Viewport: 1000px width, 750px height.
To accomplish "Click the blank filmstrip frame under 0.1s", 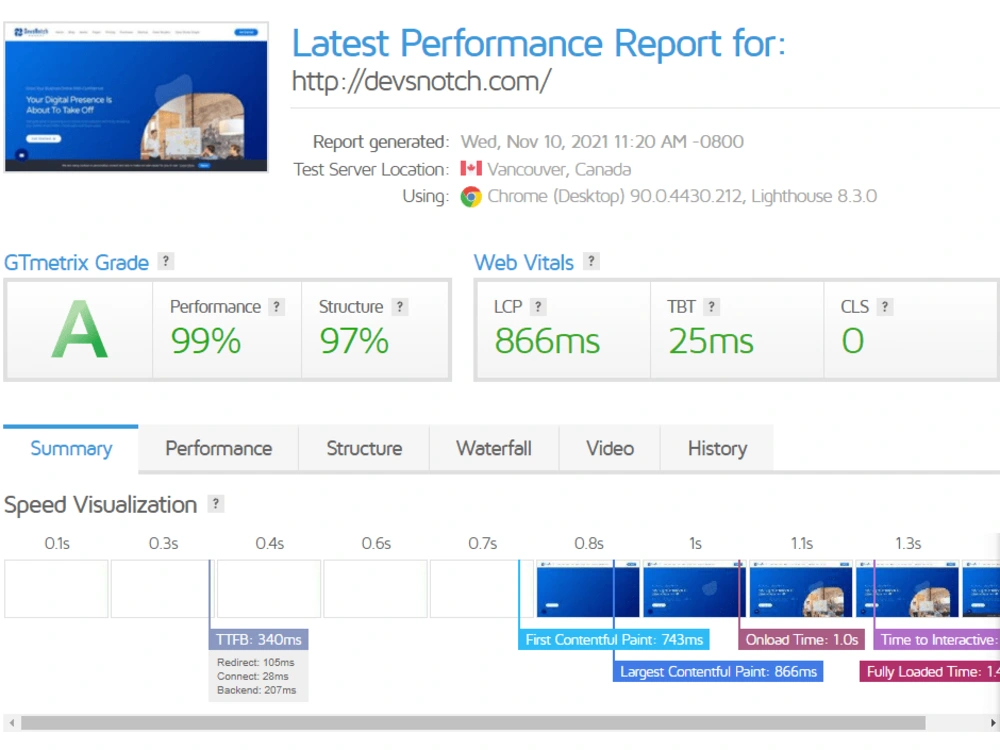I will (x=56, y=589).
